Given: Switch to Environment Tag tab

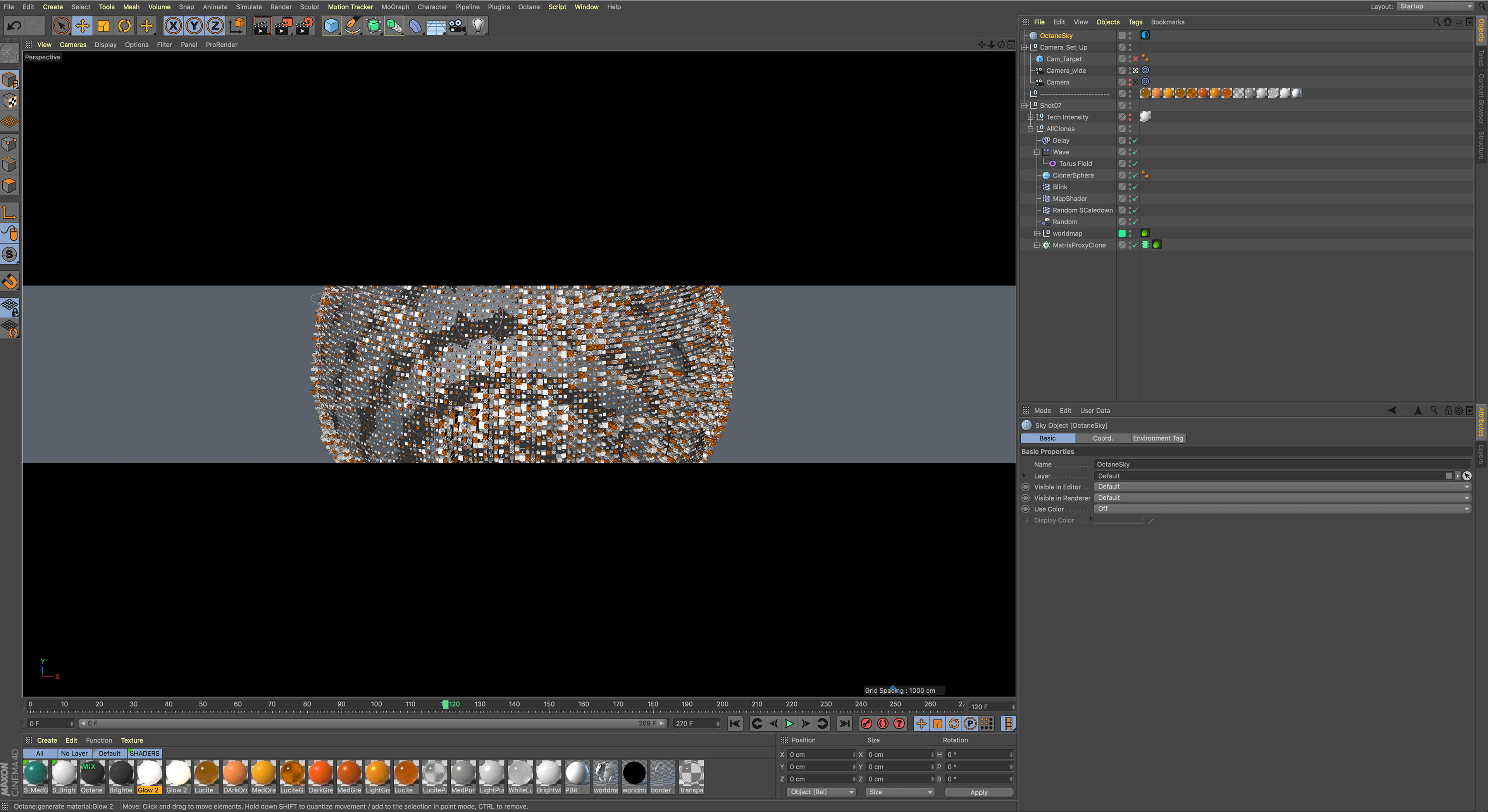Looking at the screenshot, I should tap(1157, 438).
